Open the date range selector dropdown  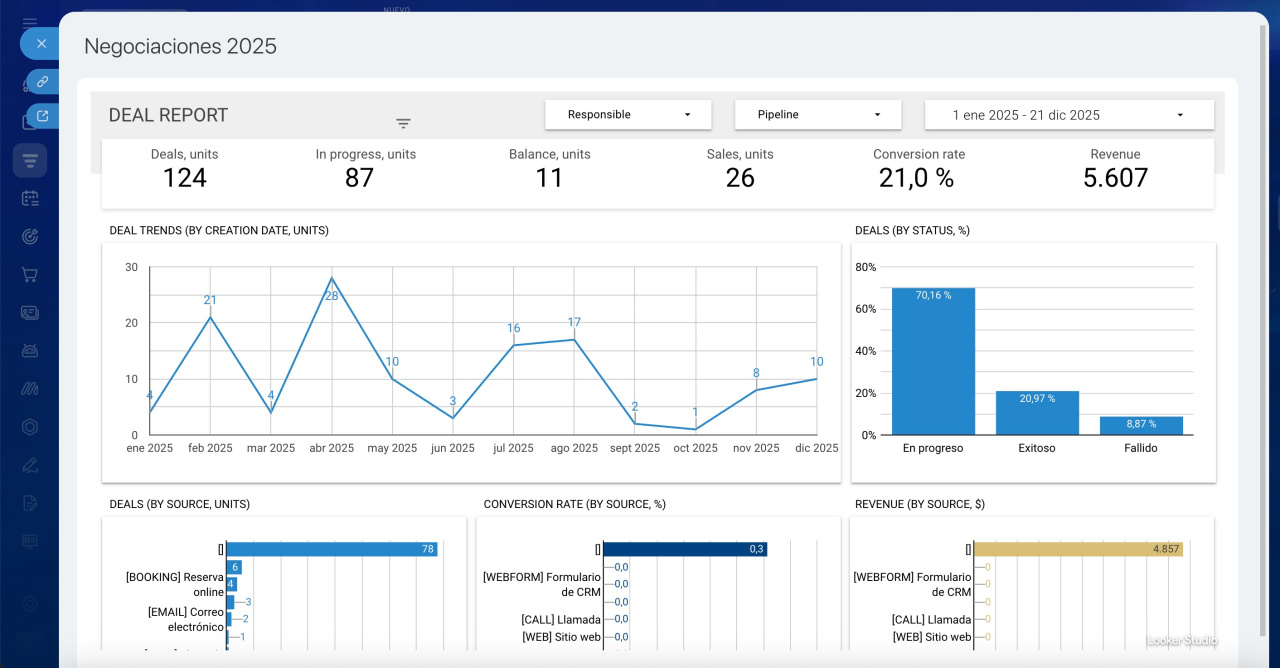point(1068,115)
